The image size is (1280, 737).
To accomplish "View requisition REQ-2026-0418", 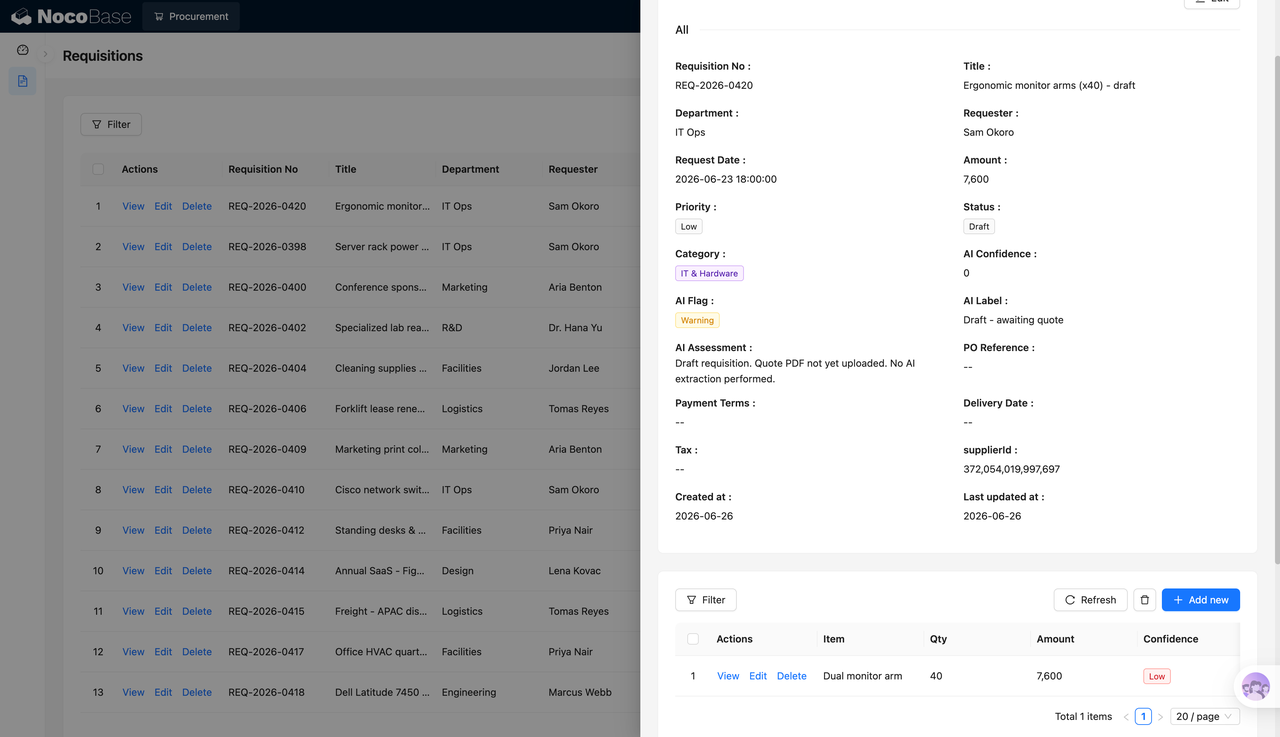I will coord(133,692).
